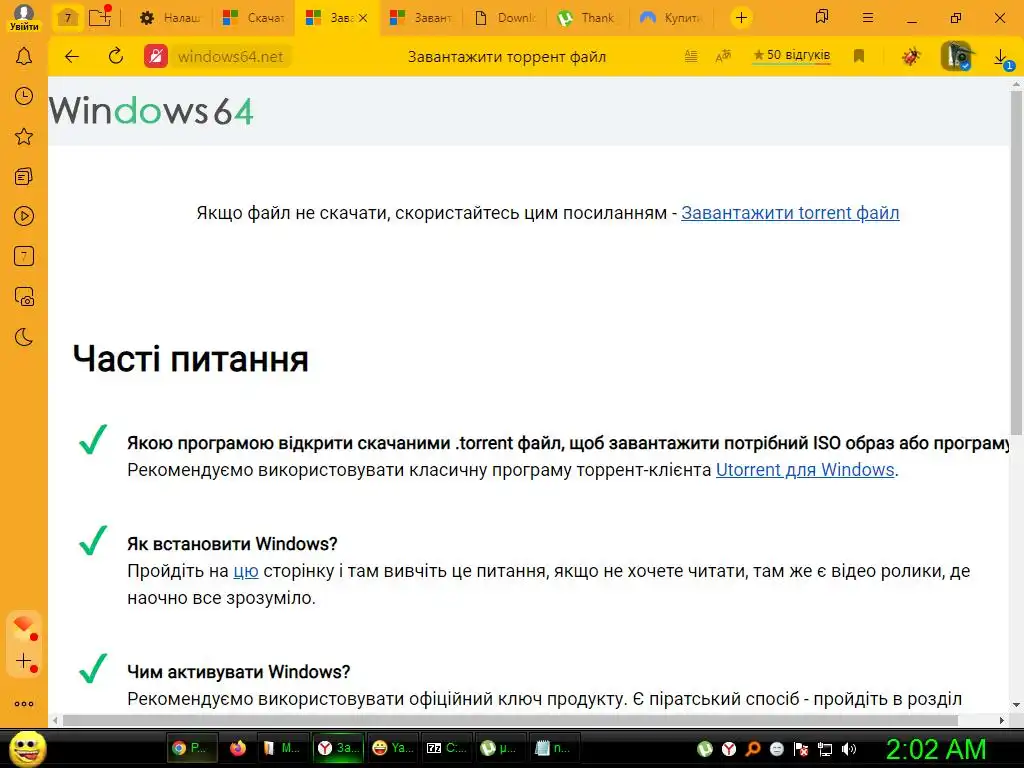
Task: Open screenshot camera tool in sidebar
Action: (24, 296)
